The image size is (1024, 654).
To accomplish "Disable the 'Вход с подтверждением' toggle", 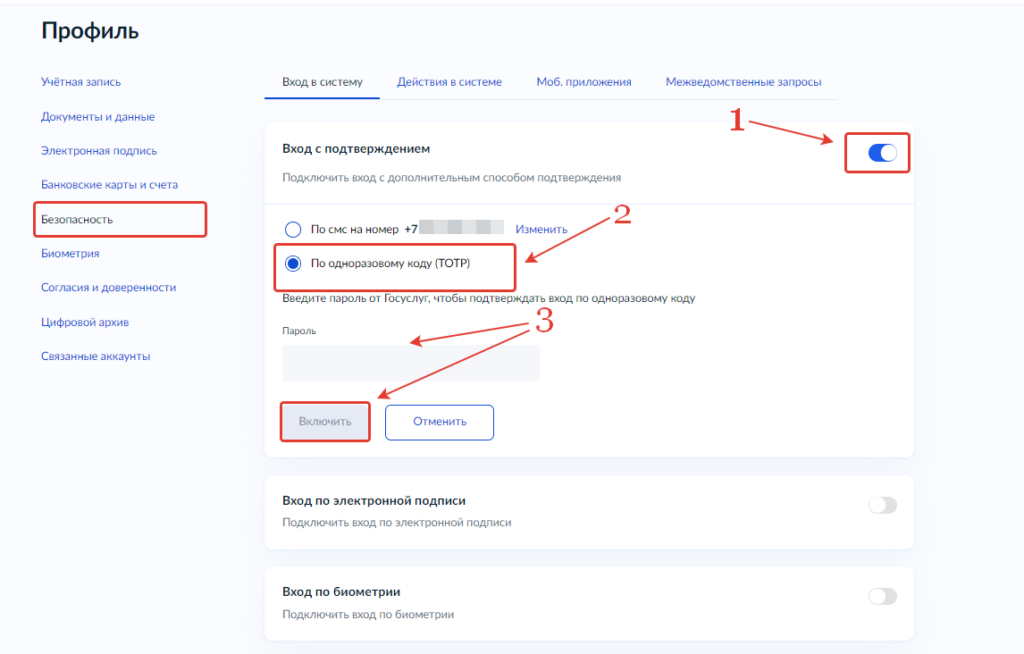I will (x=882, y=153).
